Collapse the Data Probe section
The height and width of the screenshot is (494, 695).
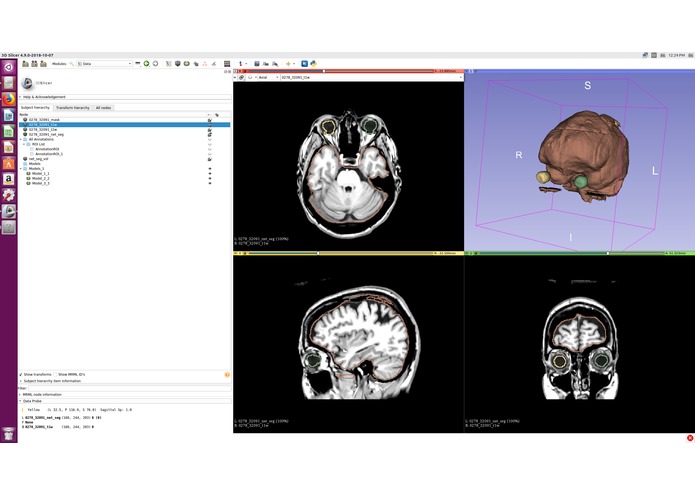(125, 401)
